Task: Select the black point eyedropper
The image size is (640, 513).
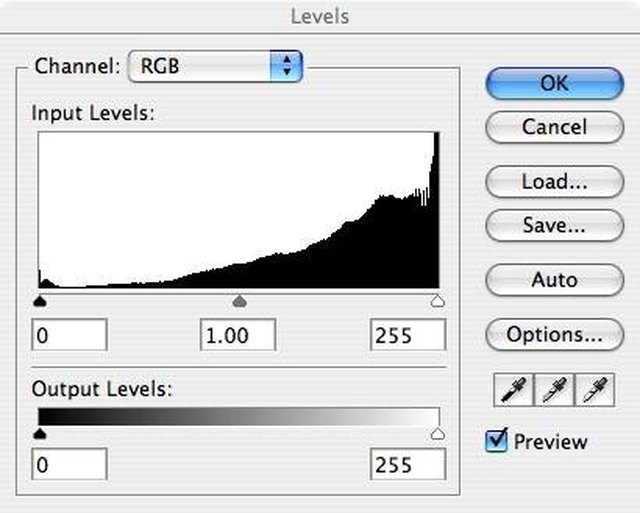Action: click(x=513, y=390)
